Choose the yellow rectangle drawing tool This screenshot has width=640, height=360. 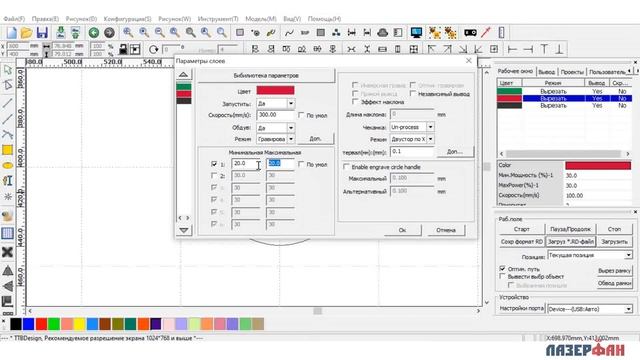(x=7, y=150)
